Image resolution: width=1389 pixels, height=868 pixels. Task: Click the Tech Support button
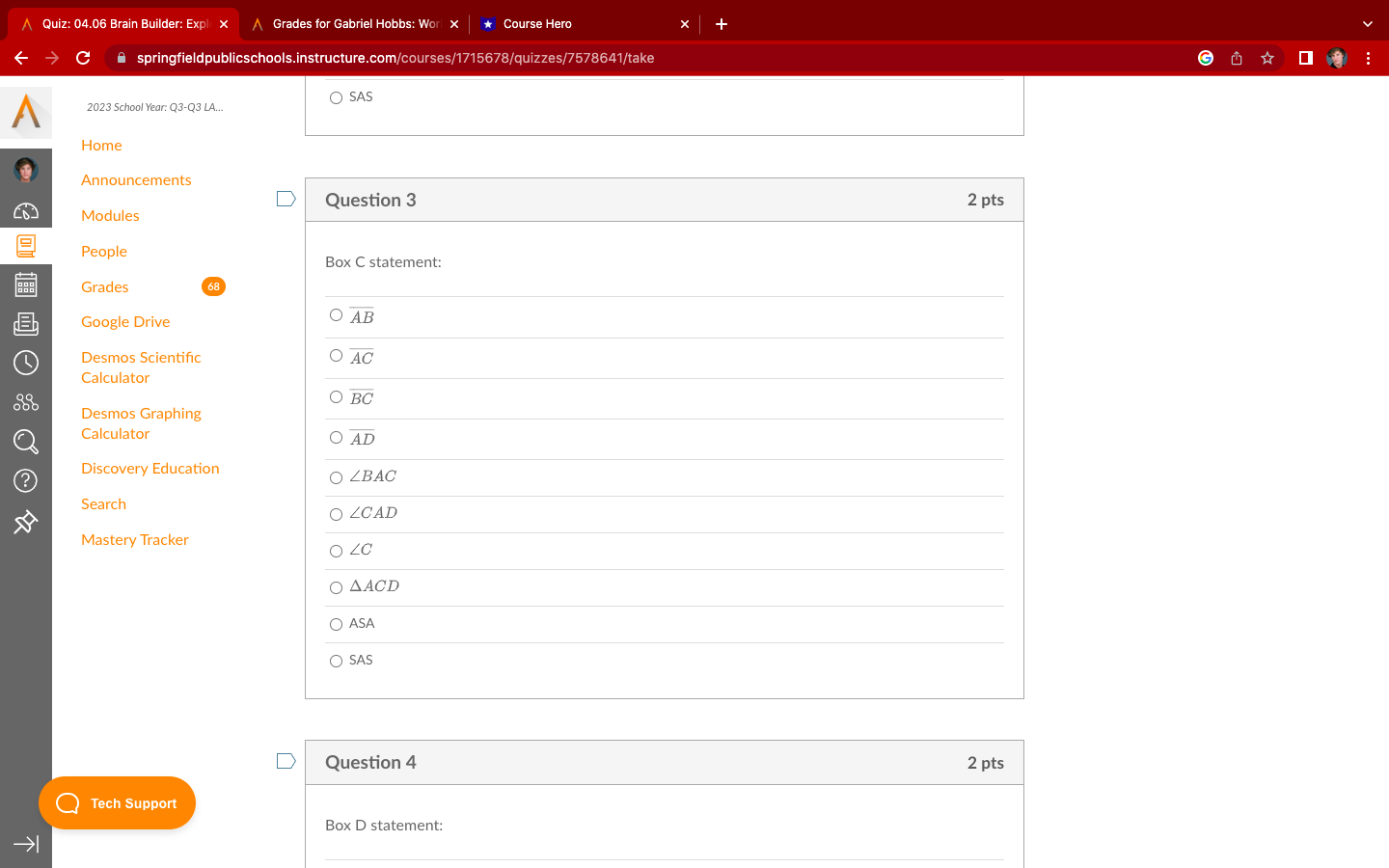click(117, 803)
